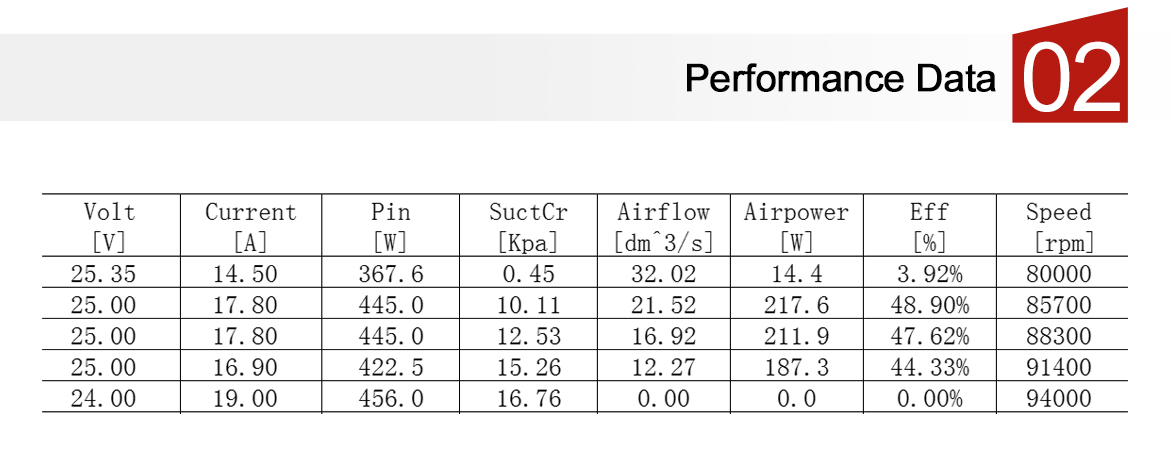The image size is (1170, 469).
Task: Select the 14.50 current value
Action: tap(245, 273)
